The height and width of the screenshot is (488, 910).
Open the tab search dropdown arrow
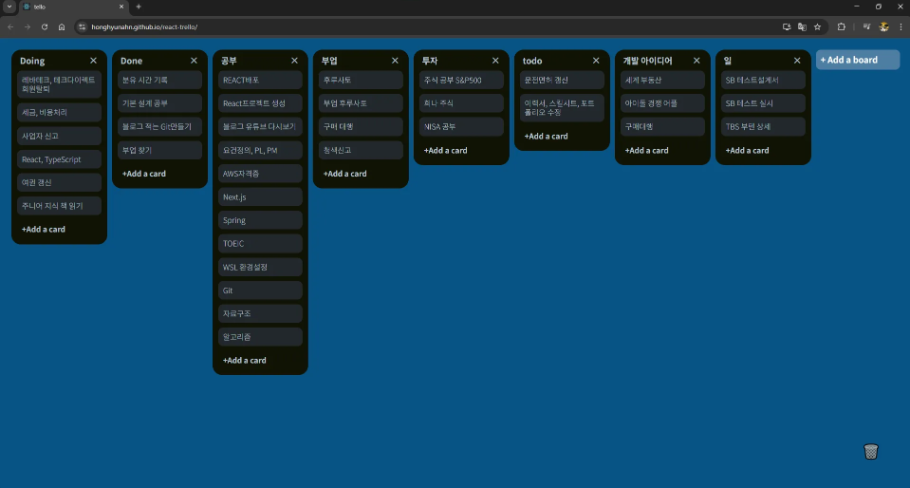tap(8, 7)
